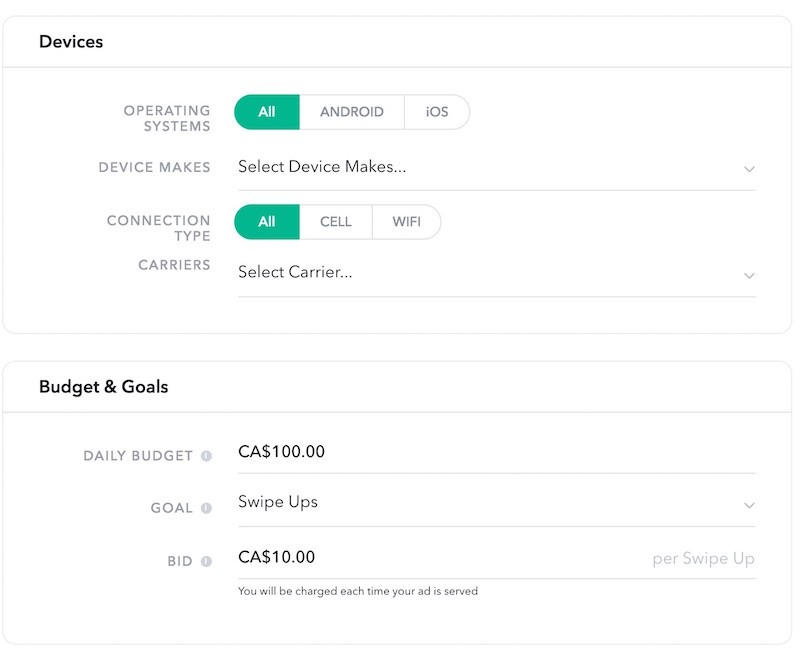Click the Select Carrier field
The image size is (800, 658).
click(x=496, y=273)
